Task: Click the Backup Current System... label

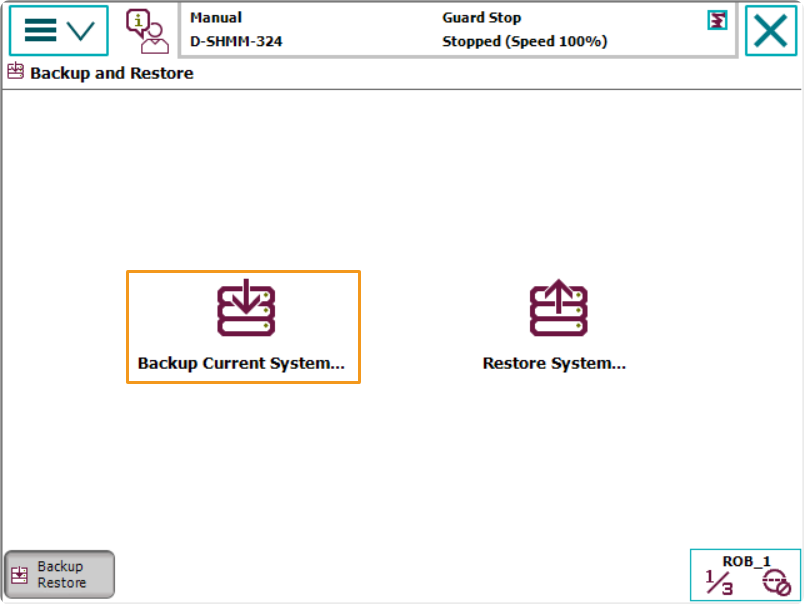Action: tap(243, 363)
